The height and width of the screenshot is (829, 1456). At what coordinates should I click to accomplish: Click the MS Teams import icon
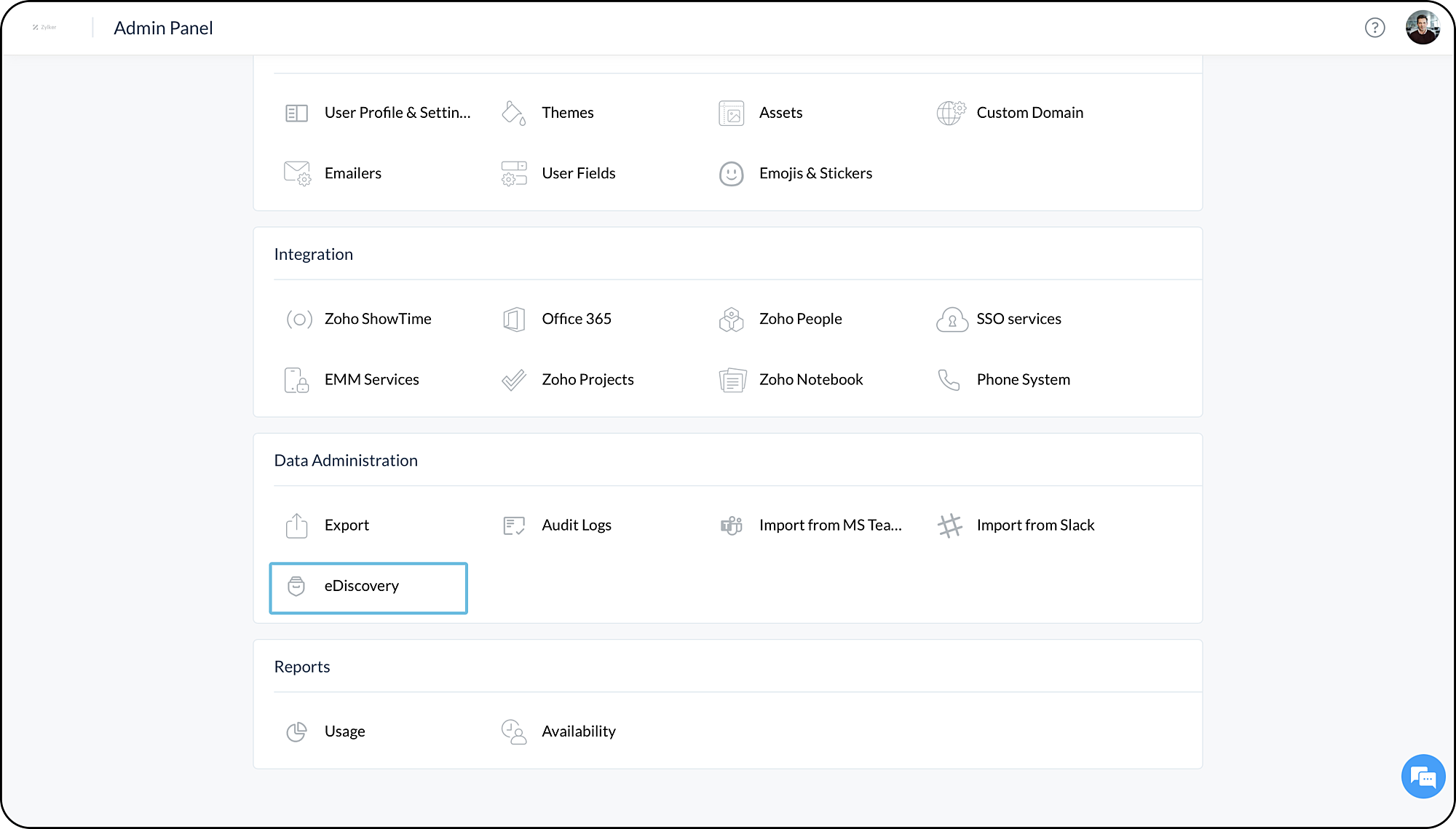coord(732,525)
